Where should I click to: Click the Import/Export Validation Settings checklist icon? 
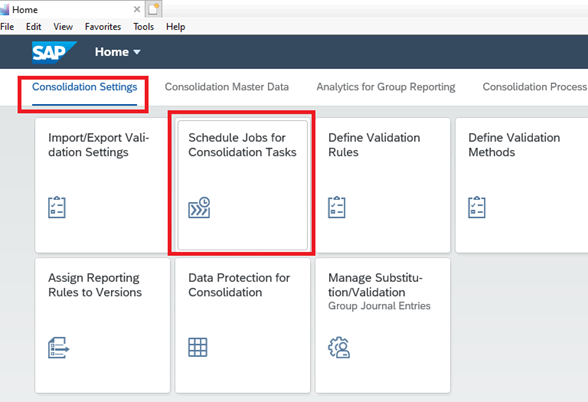[x=57, y=207]
